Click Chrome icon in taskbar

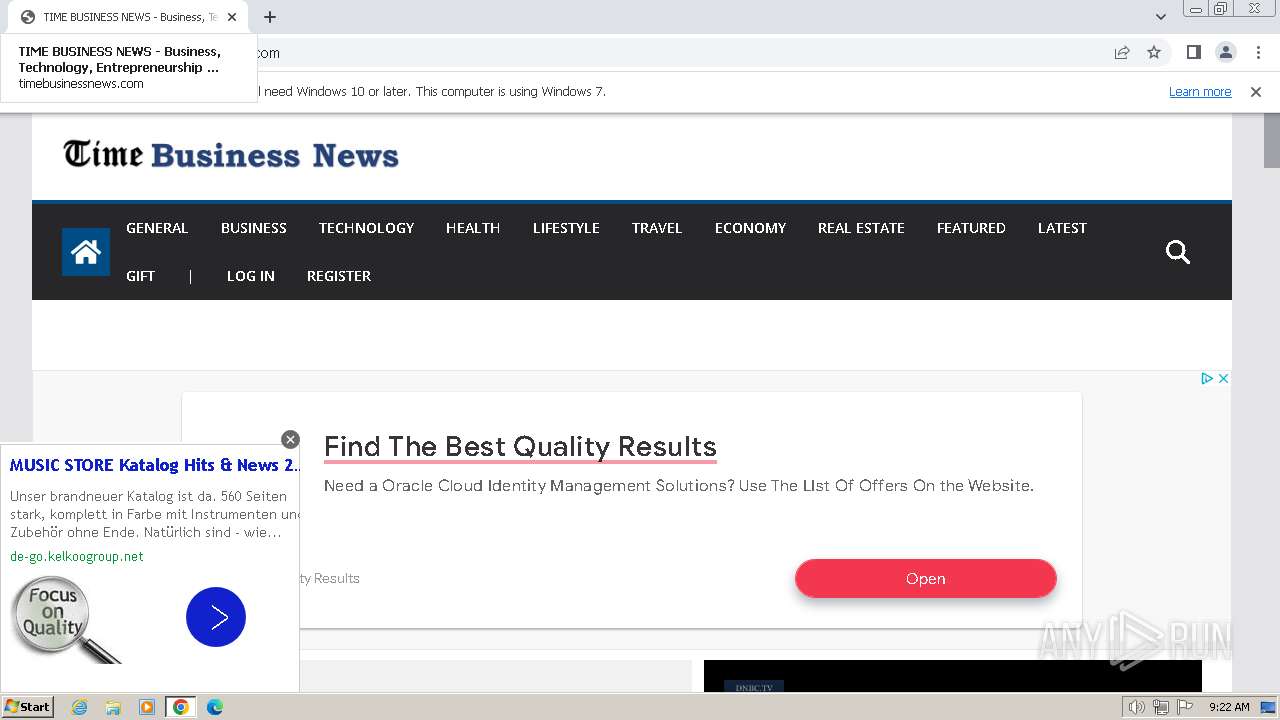point(181,707)
